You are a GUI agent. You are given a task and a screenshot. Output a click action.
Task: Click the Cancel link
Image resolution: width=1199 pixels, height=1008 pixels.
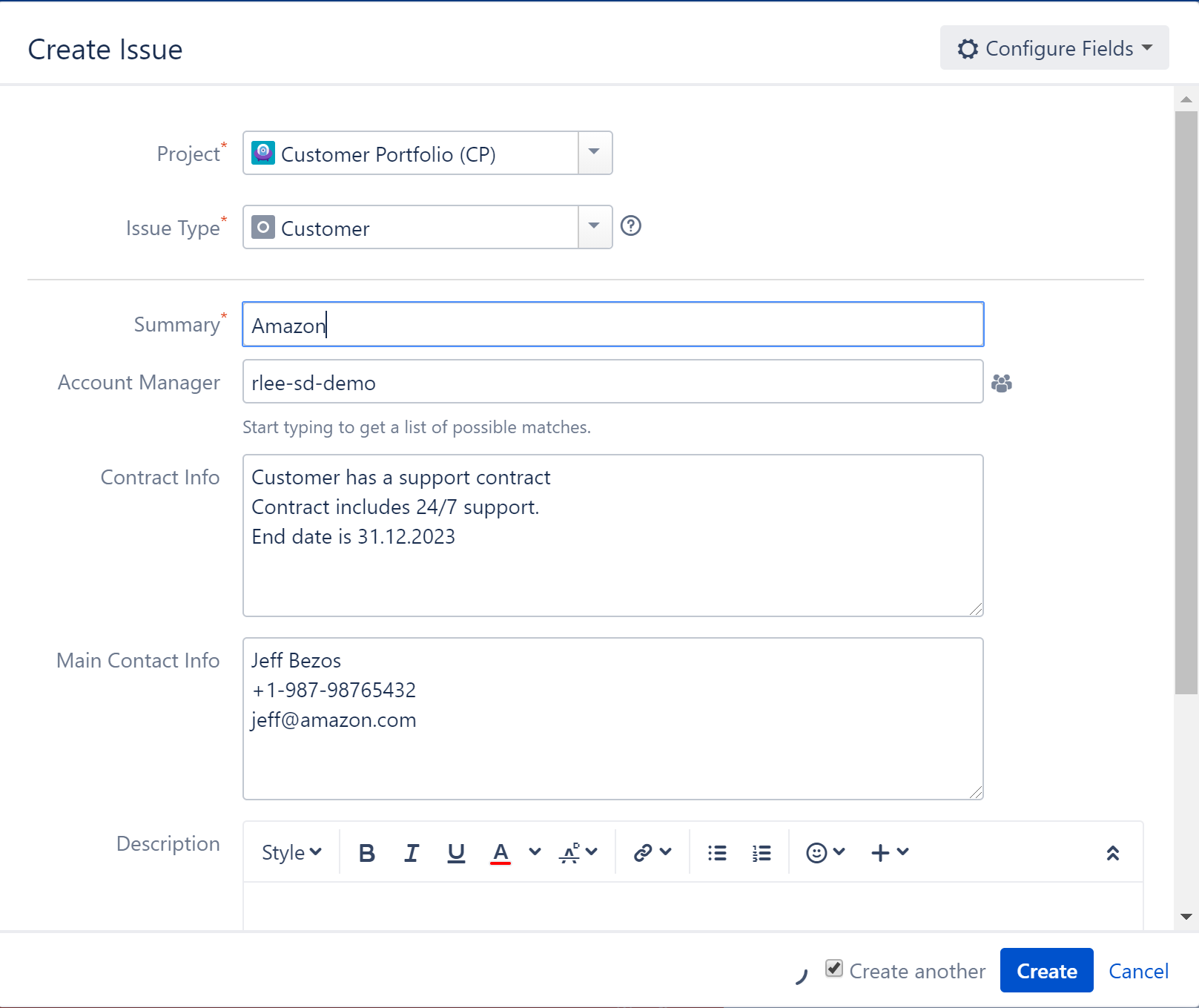(x=1138, y=971)
